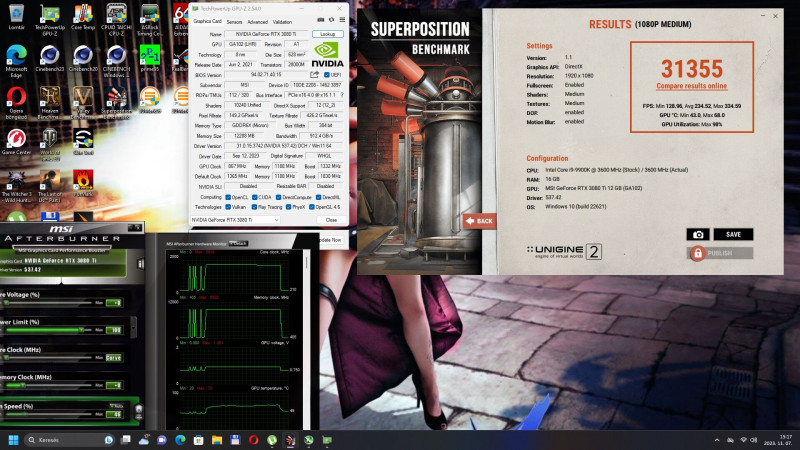Open the Compare results online link
This screenshot has height=450, width=800.
[691, 86]
